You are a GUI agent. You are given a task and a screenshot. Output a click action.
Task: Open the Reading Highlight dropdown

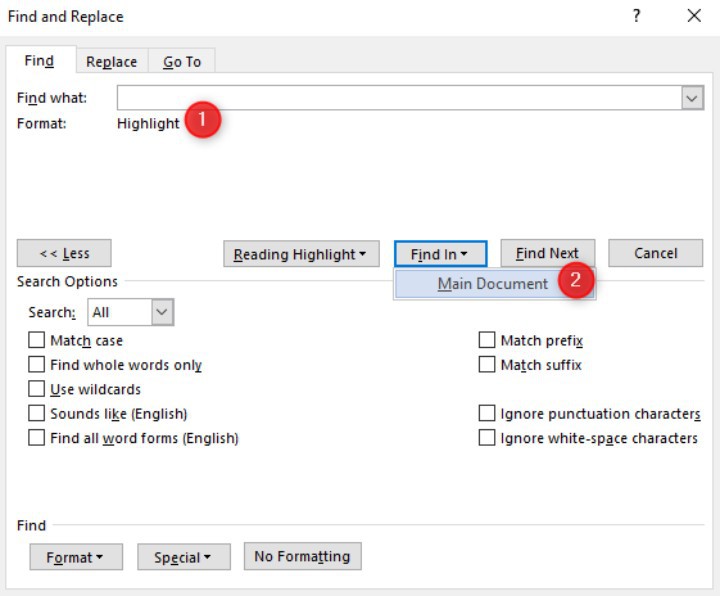coord(301,253)
